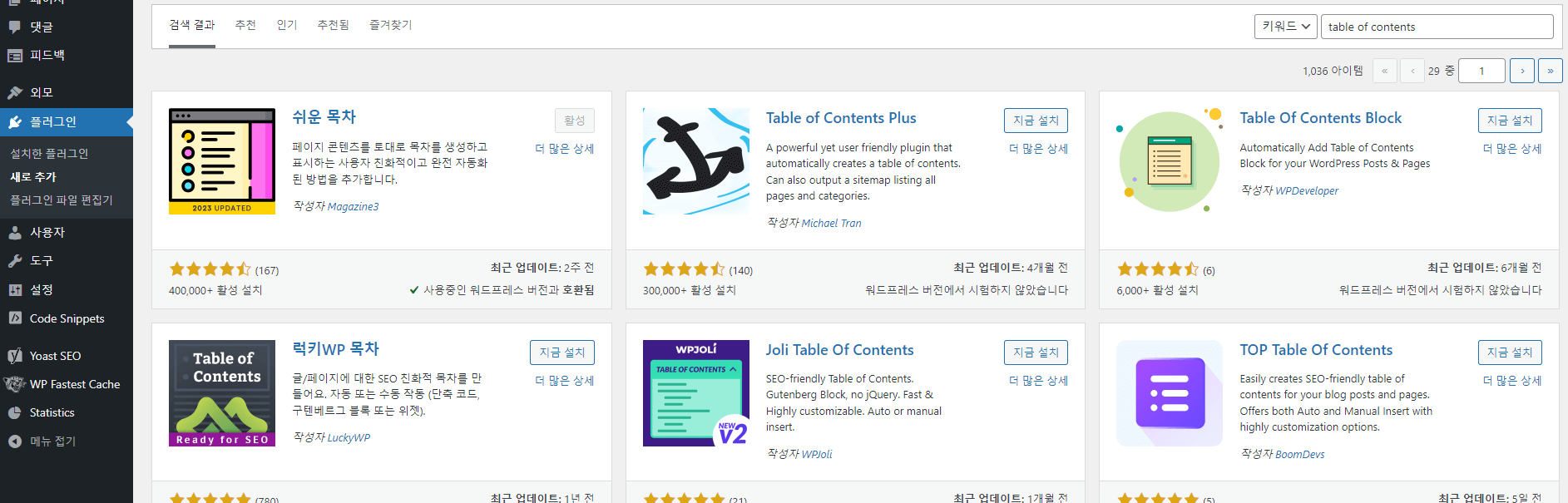Select the 플러그인 plug icon

[x=15, y=122]
